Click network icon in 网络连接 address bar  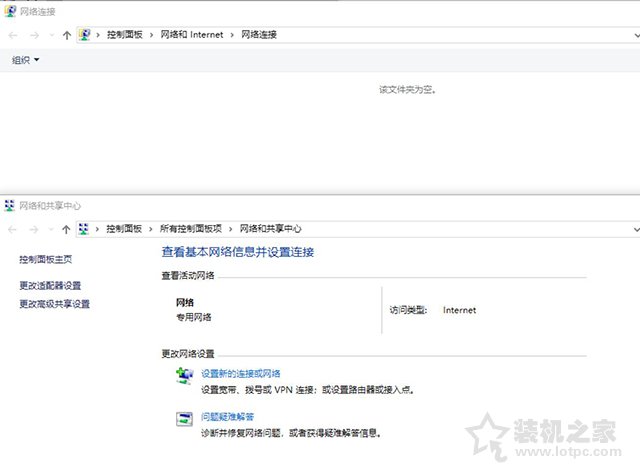tap(84, 35)
